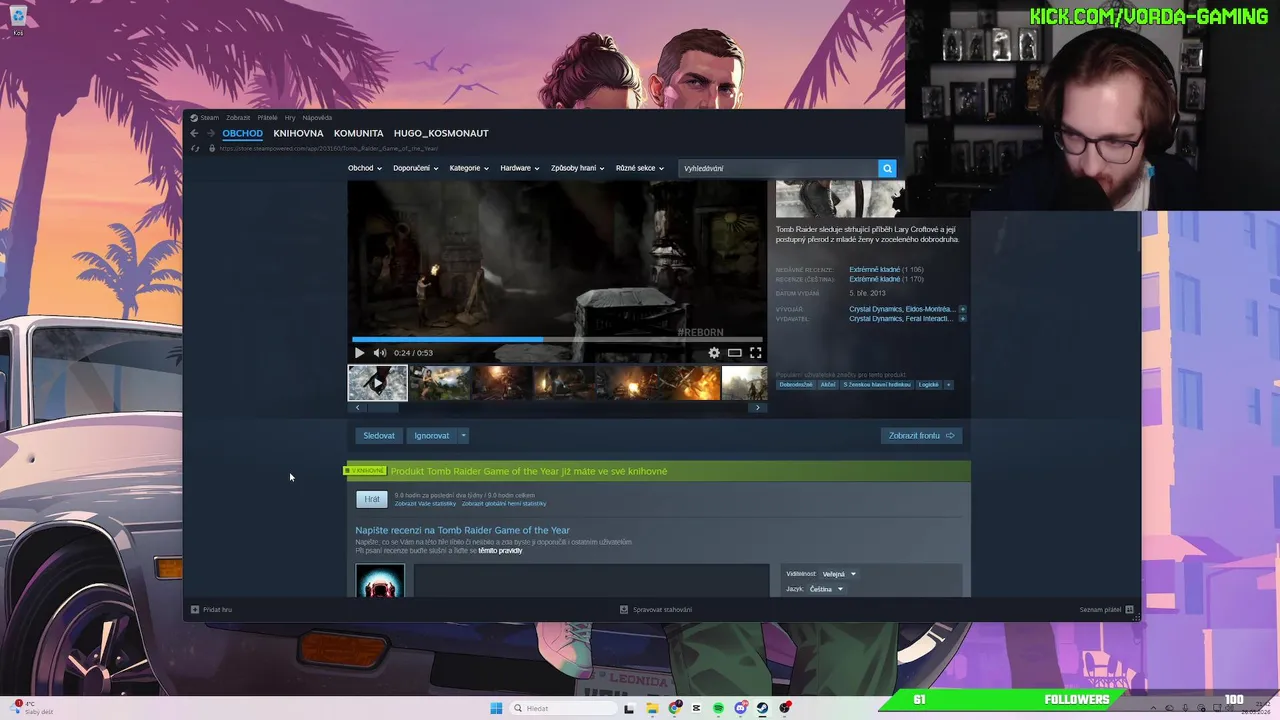Expand the Kategorie dropdown
This screenshot has width=1280, height=720.
click(x=469, y=168)
